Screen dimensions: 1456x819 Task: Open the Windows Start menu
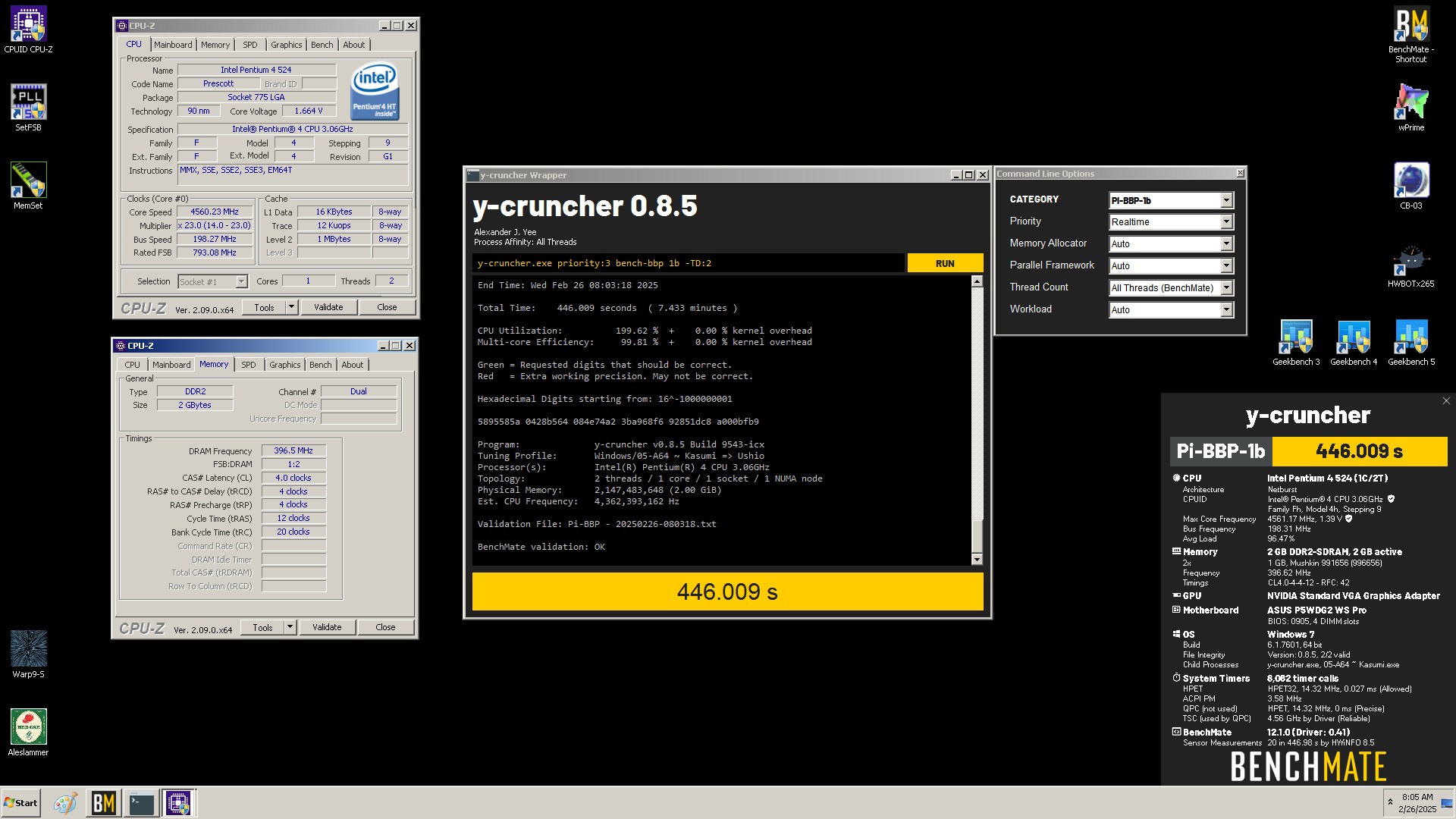coord(20,803)
